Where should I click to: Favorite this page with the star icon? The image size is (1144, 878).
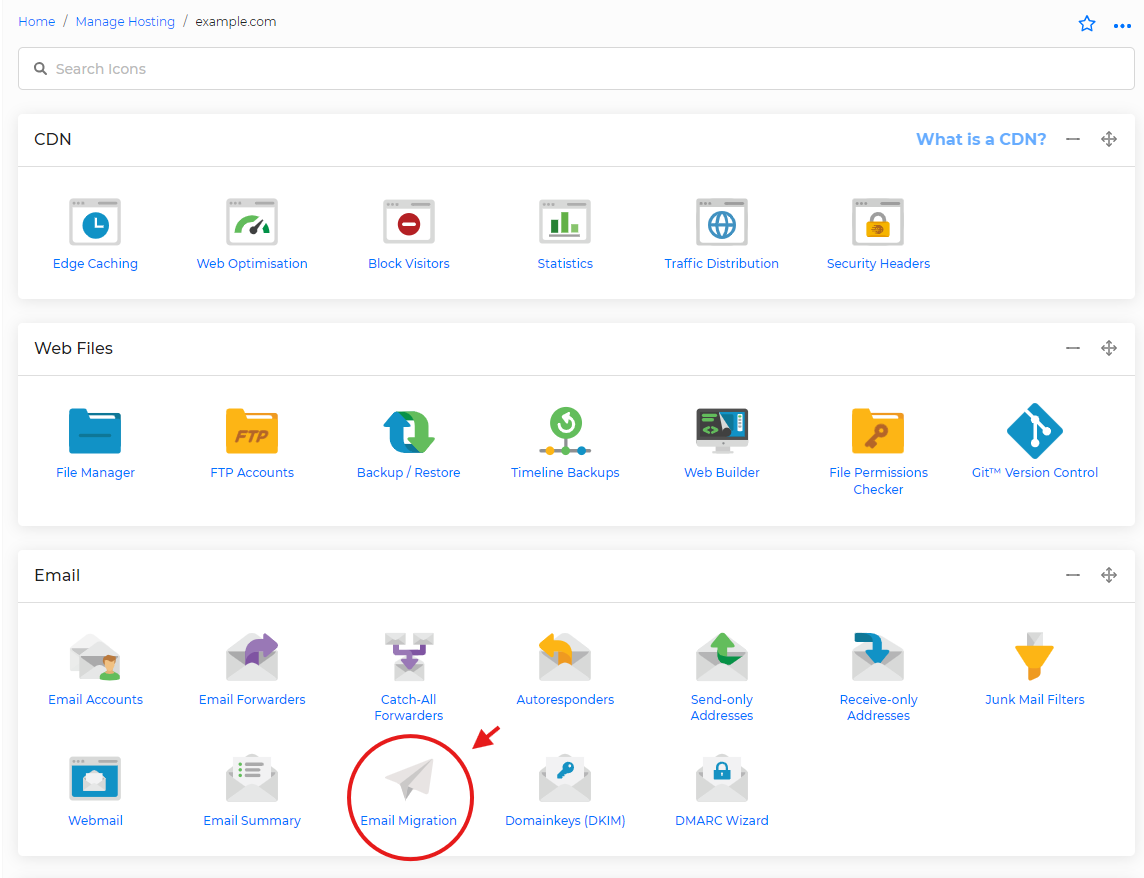tap(1087, 24)
